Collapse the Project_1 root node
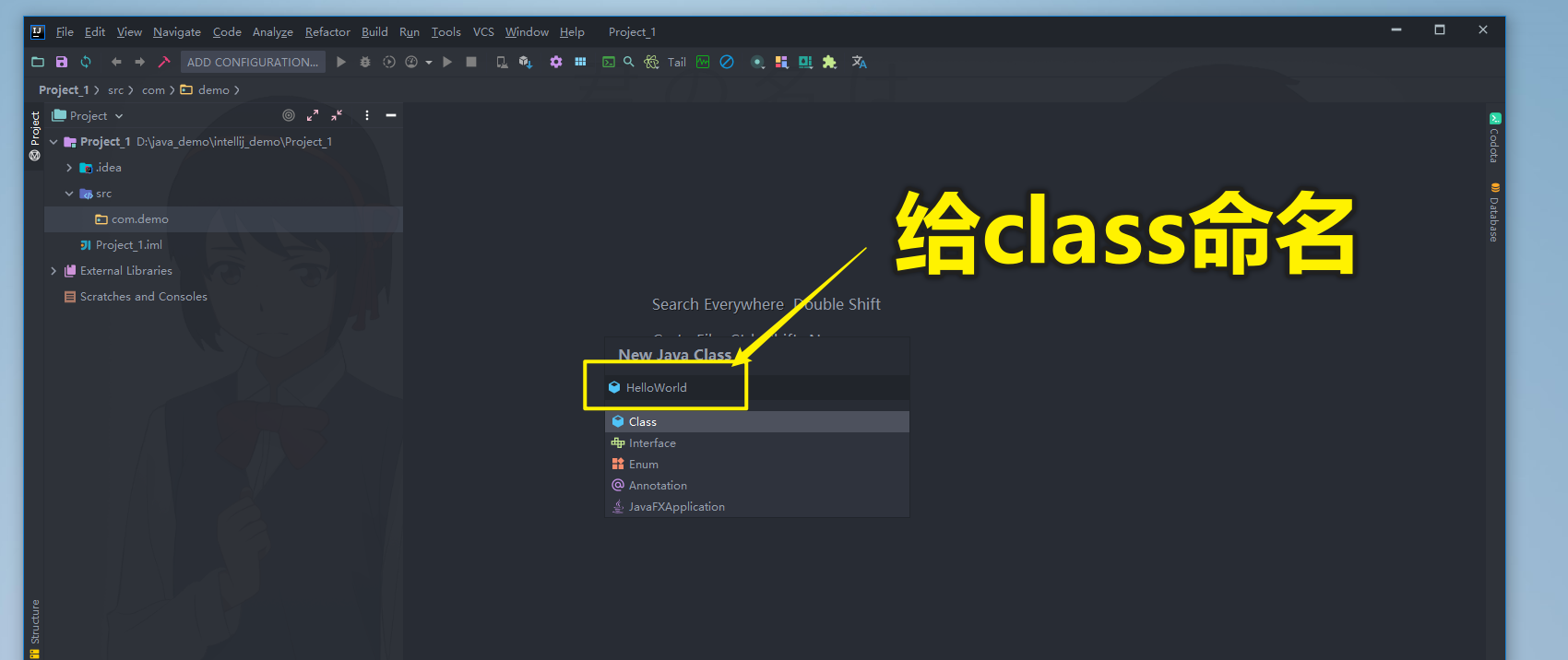This screenshot has width=1568, height=660. coord(53,142)
